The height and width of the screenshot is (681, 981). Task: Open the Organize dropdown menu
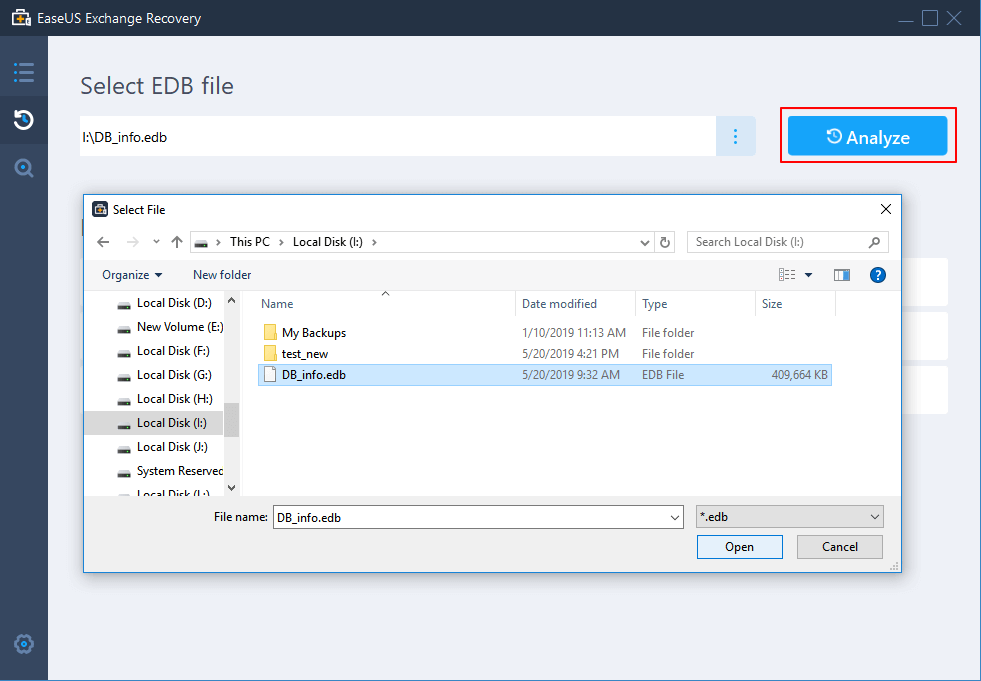pyautogui.click(x=132, y=275)
